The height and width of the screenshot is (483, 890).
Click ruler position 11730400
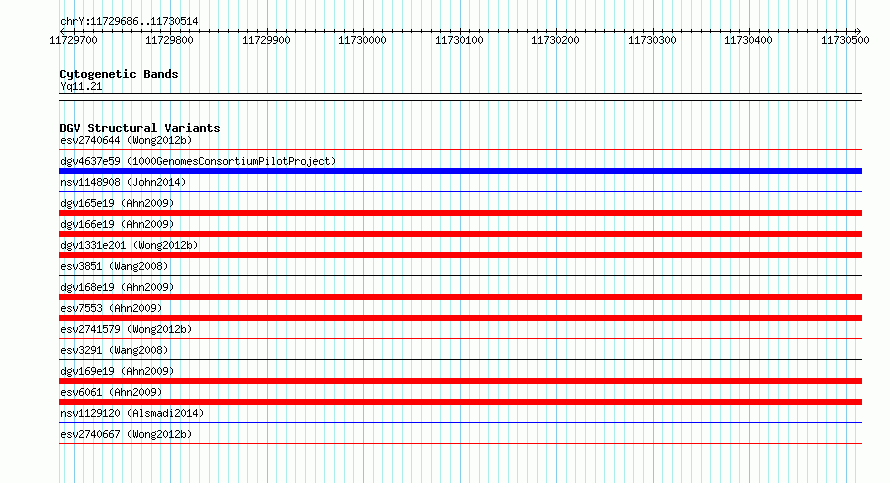(x=748, y=40)
